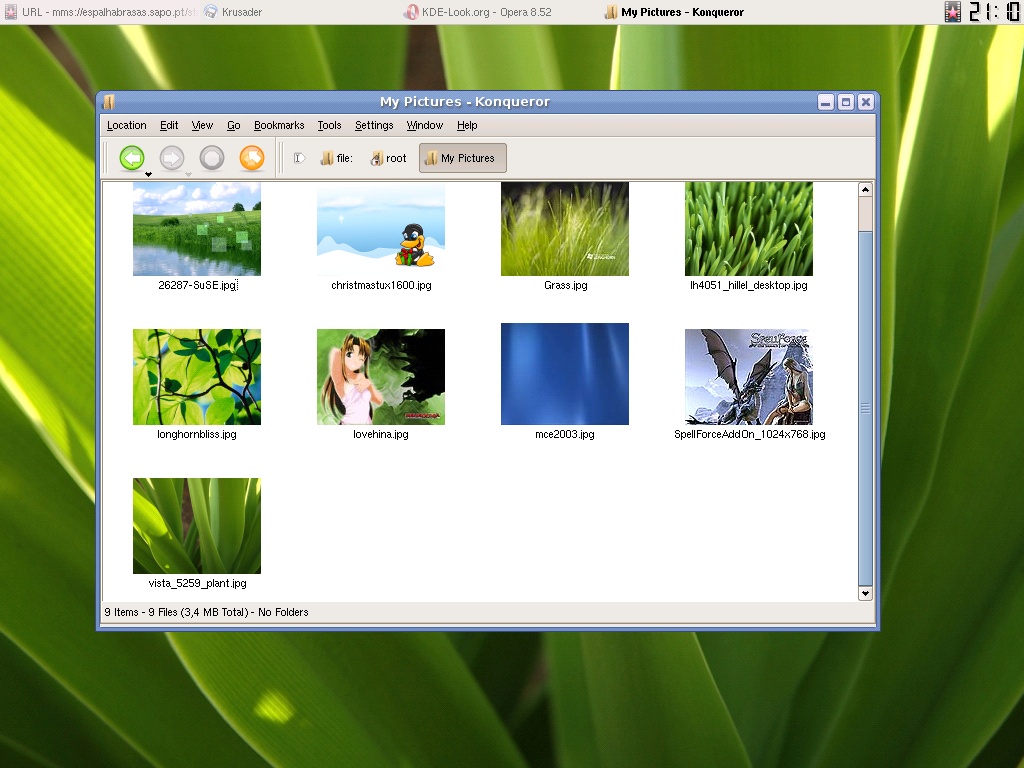Switch to the mms URL taskbar entry
Screen dimensions: 1024x768
101,12
